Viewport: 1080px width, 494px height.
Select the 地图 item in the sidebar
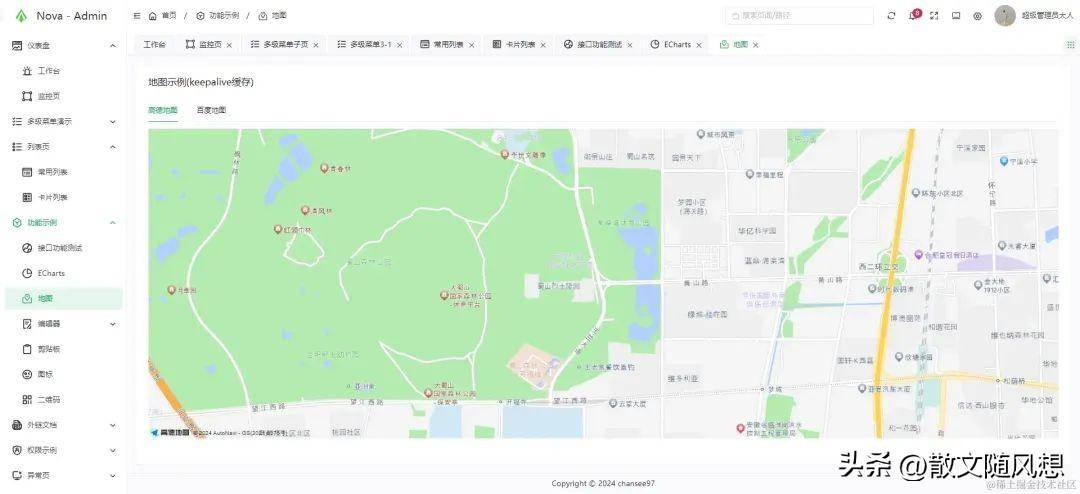point(64,298)
